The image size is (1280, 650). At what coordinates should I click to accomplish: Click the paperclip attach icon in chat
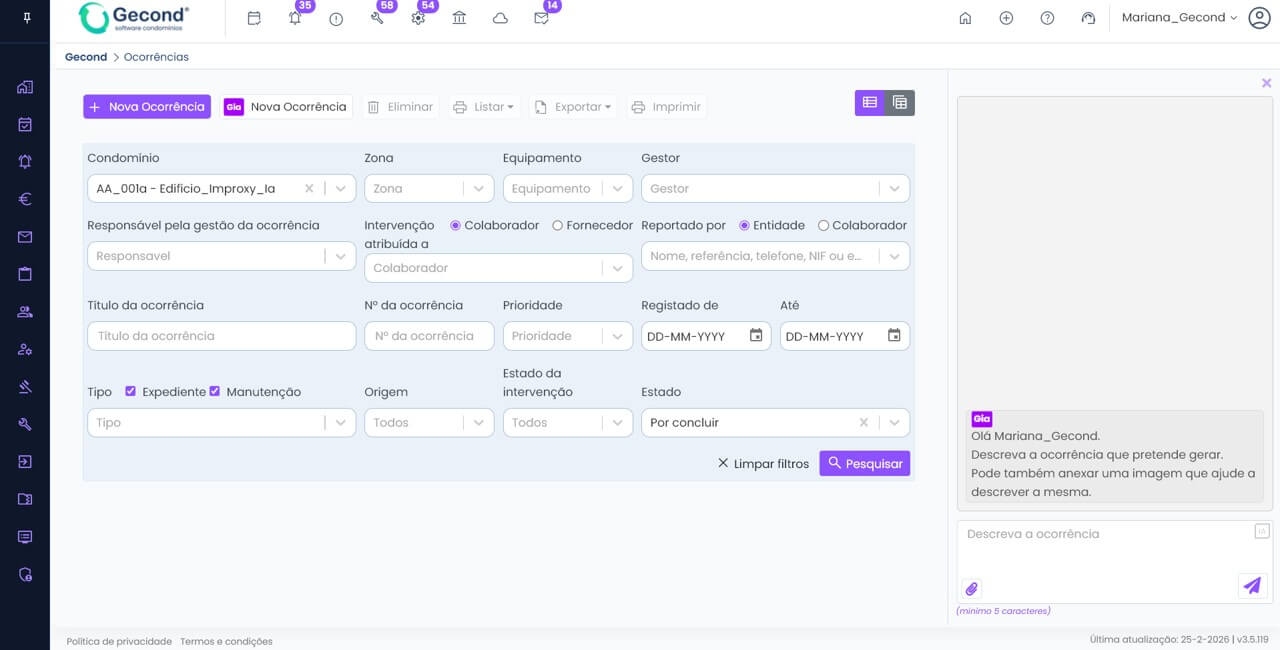coord(971,588)
